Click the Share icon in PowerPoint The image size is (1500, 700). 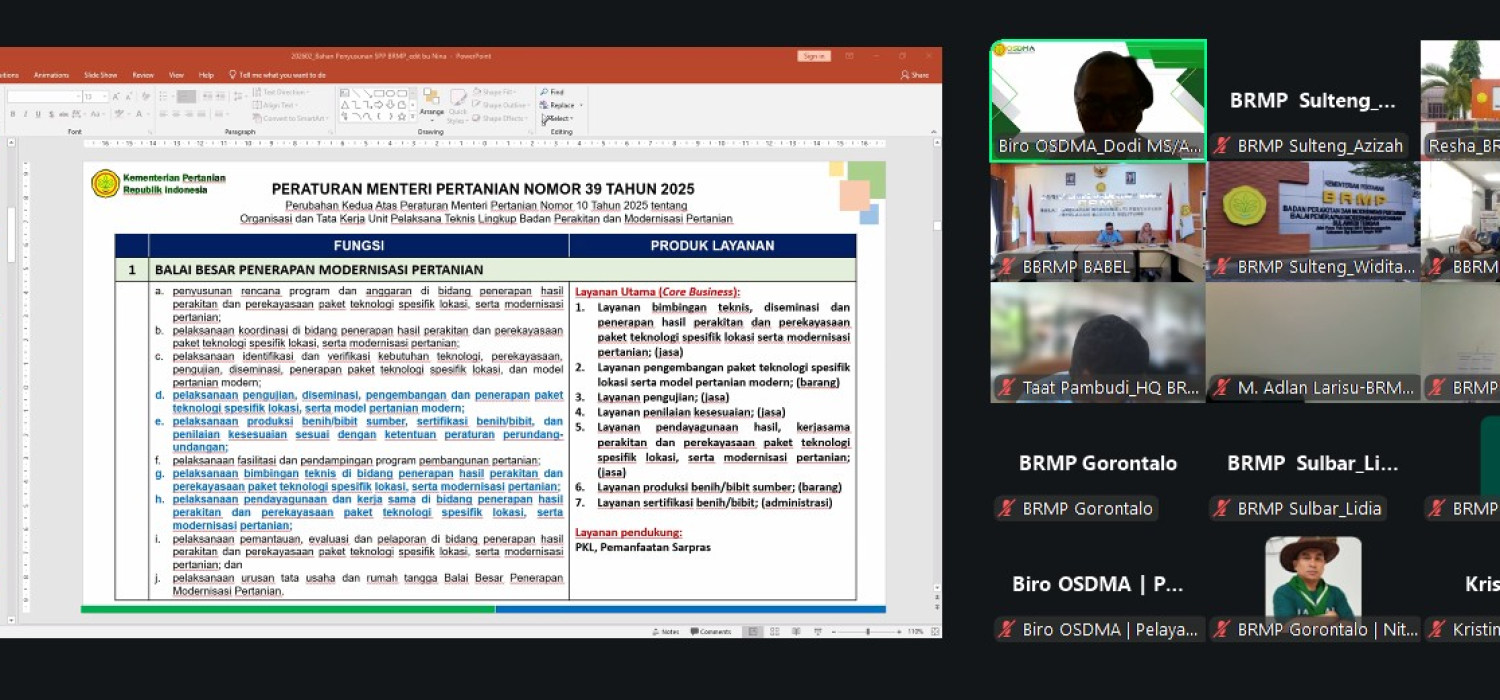(915, 75)
